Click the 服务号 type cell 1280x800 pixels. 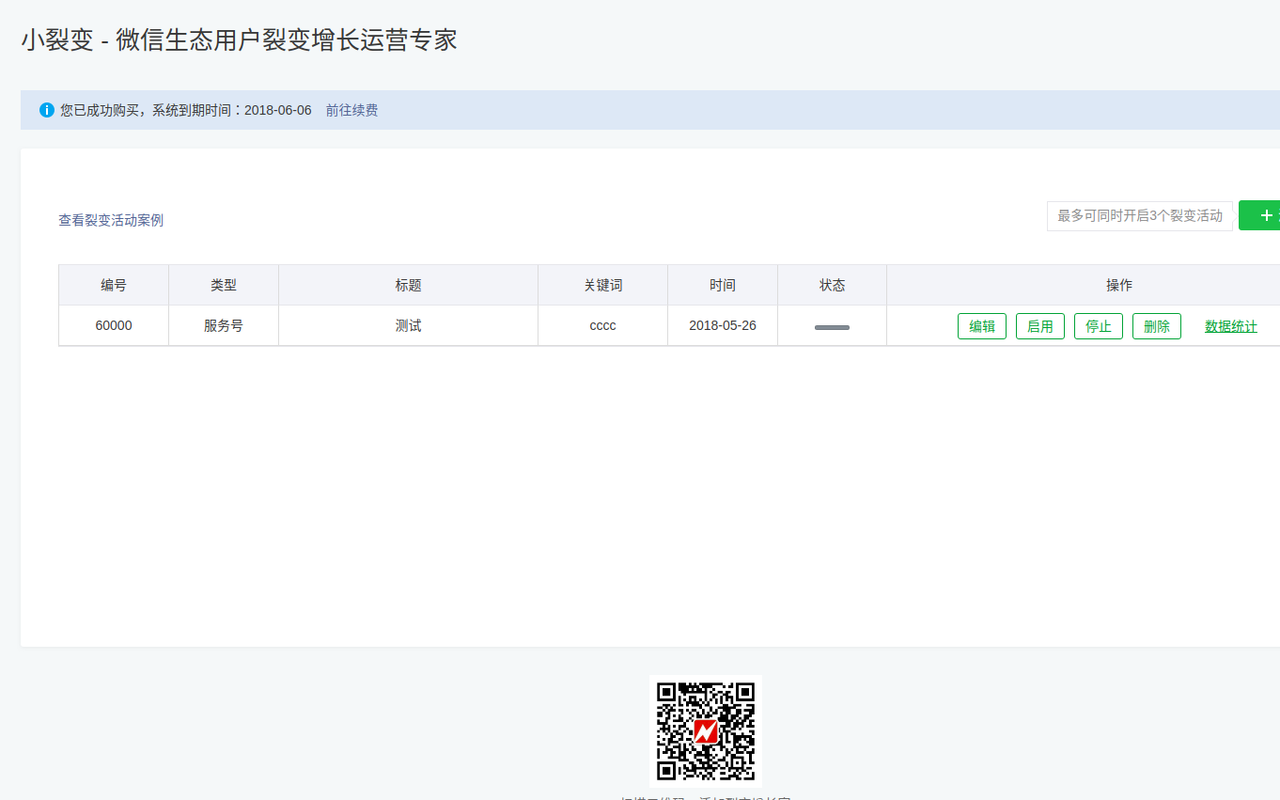224,326
